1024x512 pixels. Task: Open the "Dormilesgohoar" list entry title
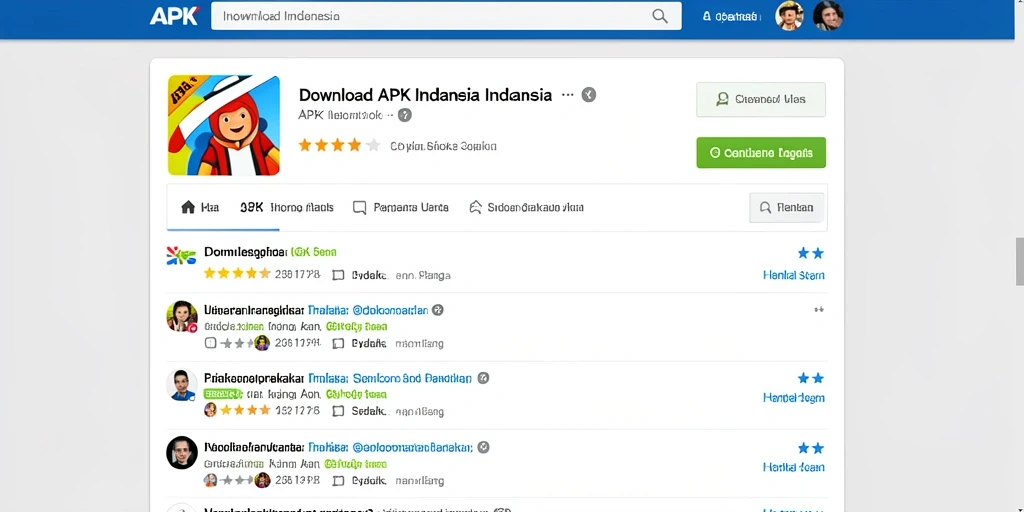coord(246,252)
